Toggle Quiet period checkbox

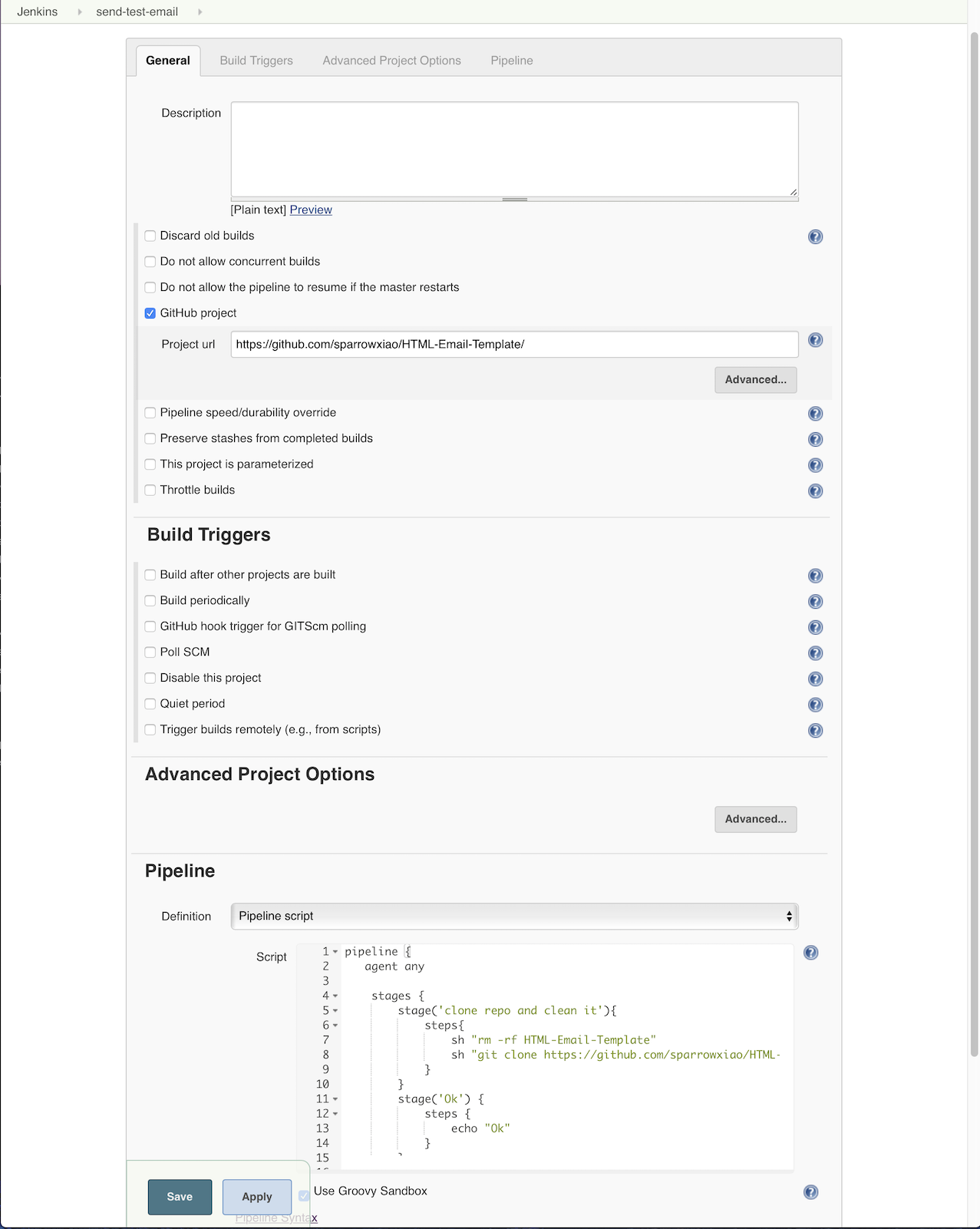click(150, 704)
